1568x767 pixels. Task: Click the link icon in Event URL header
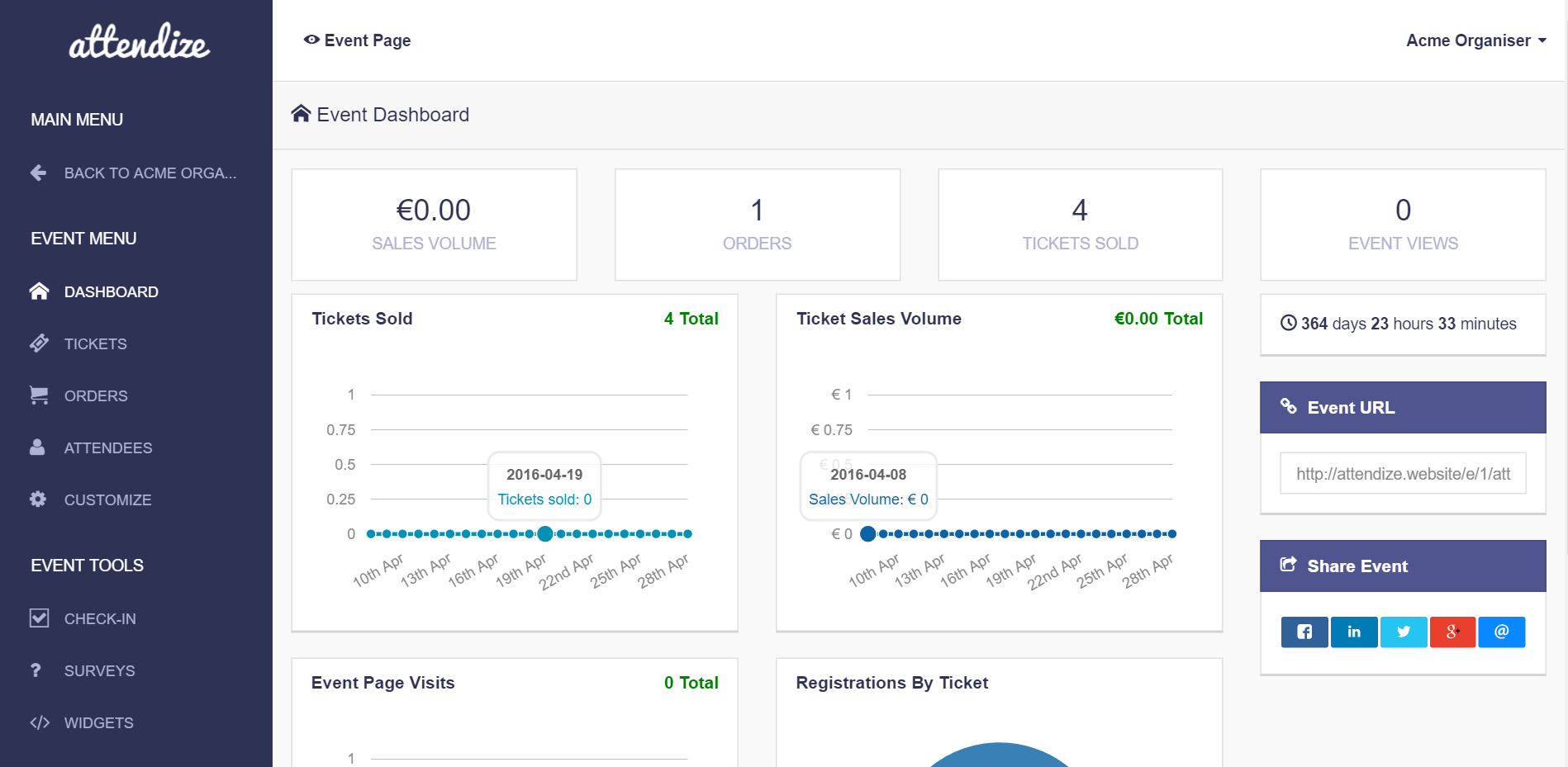point(1289,407)
